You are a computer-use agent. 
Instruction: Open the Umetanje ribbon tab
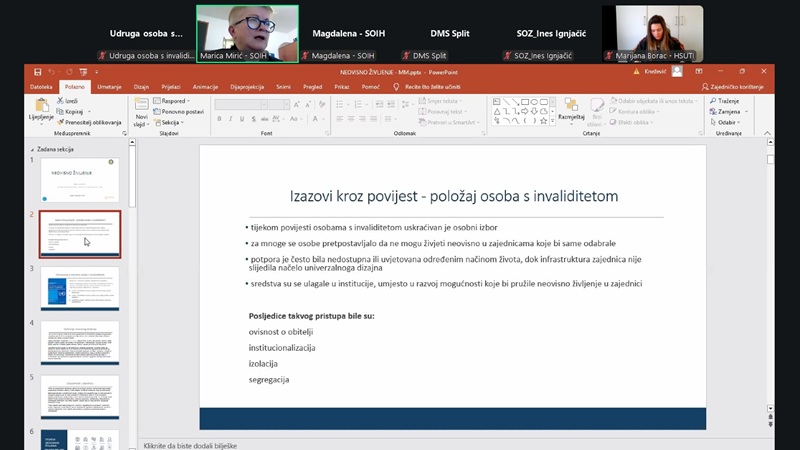[x=109, y=87]
